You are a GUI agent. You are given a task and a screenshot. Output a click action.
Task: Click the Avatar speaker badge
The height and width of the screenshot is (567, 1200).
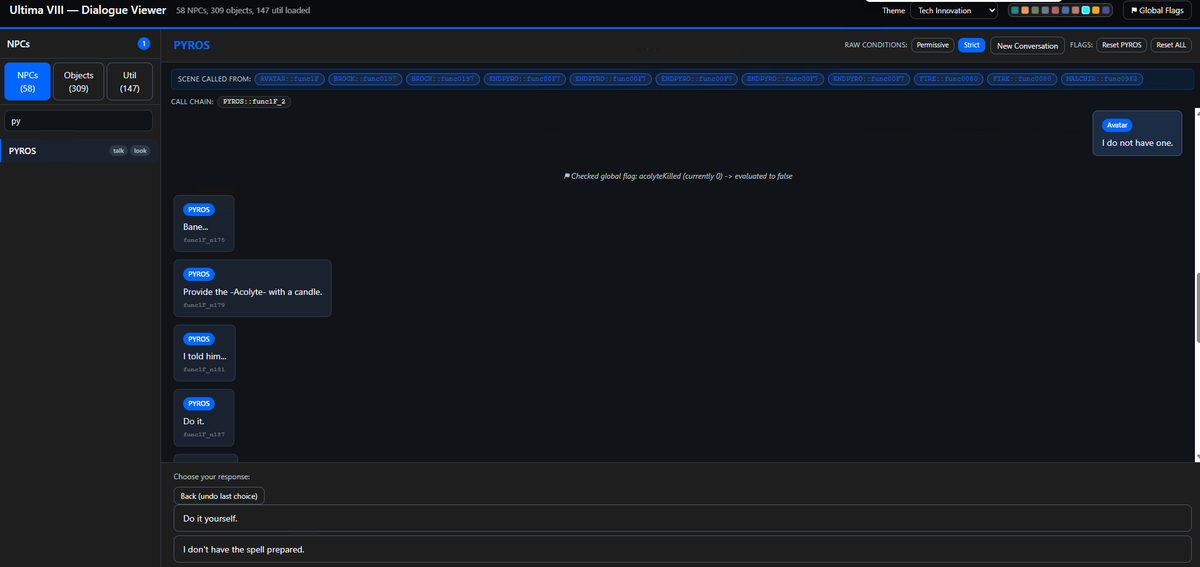1116,125
